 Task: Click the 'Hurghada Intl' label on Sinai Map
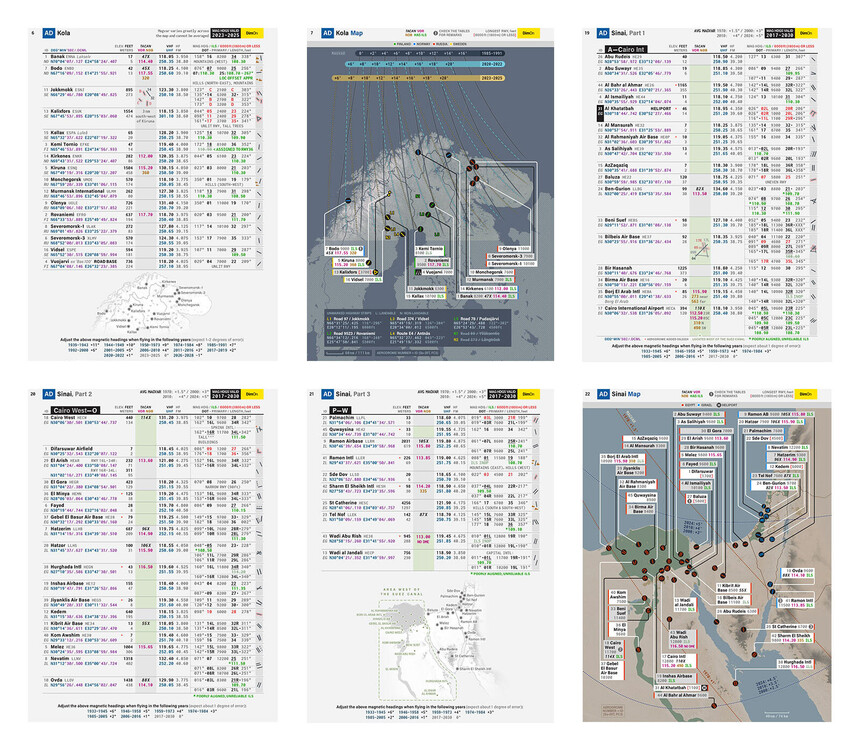coord(795,664)
